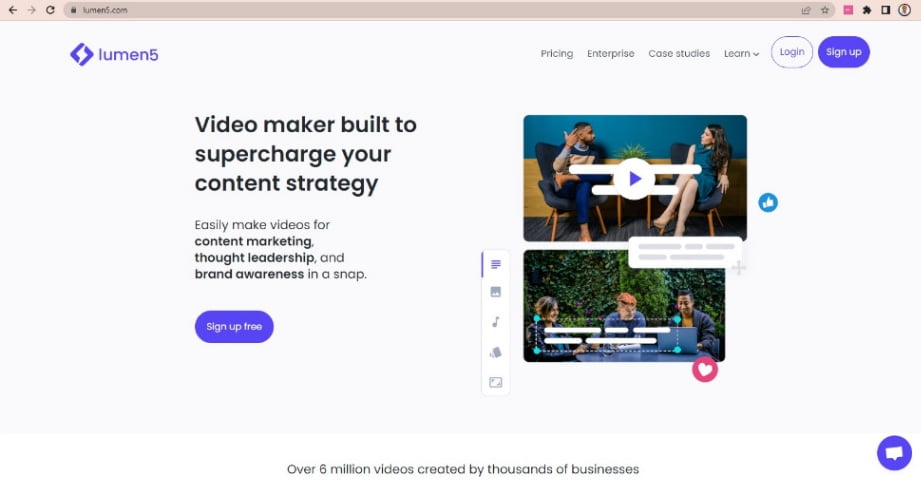Bookmark this page with the star icon

point(825,10)
